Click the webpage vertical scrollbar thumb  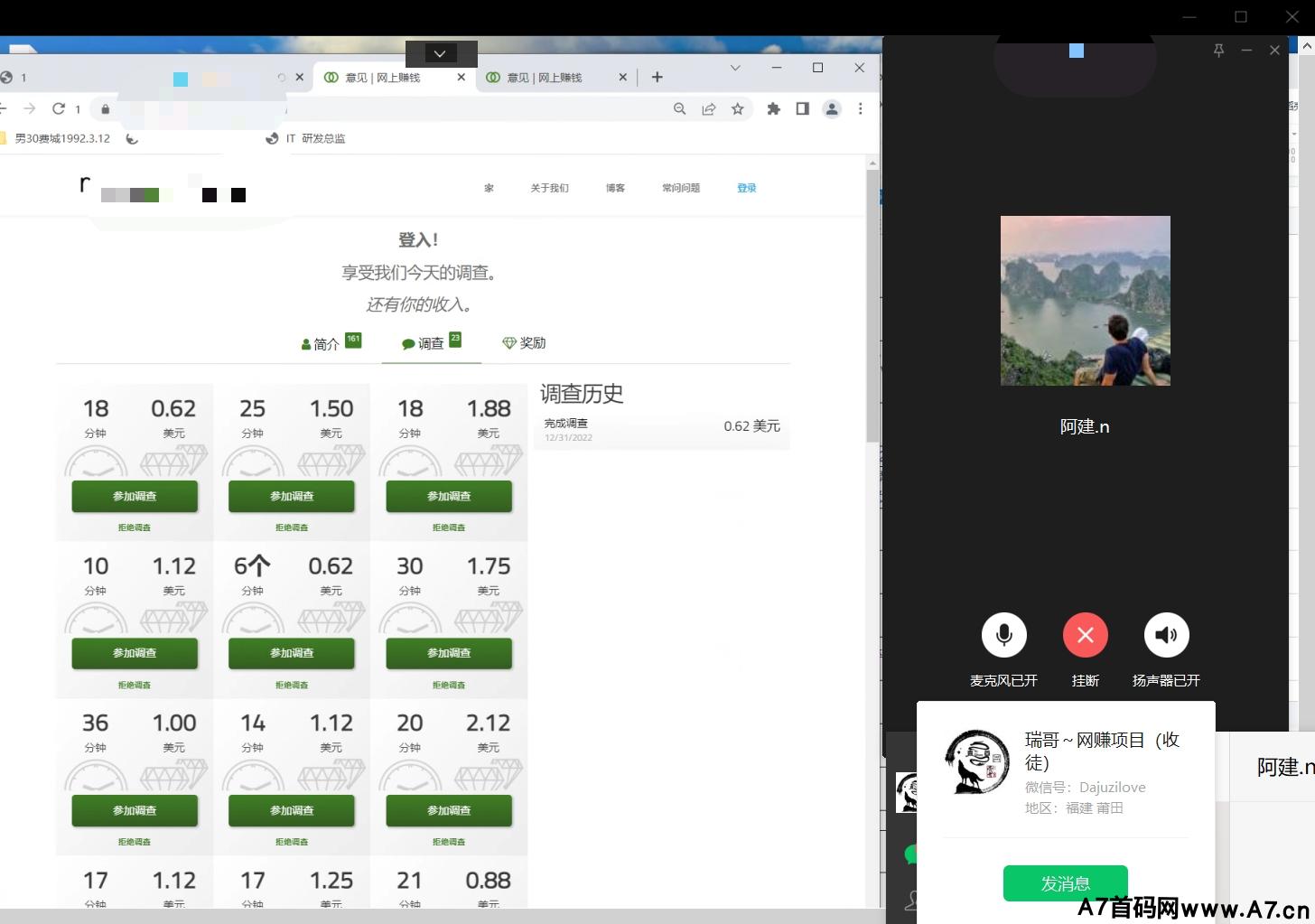872,307
